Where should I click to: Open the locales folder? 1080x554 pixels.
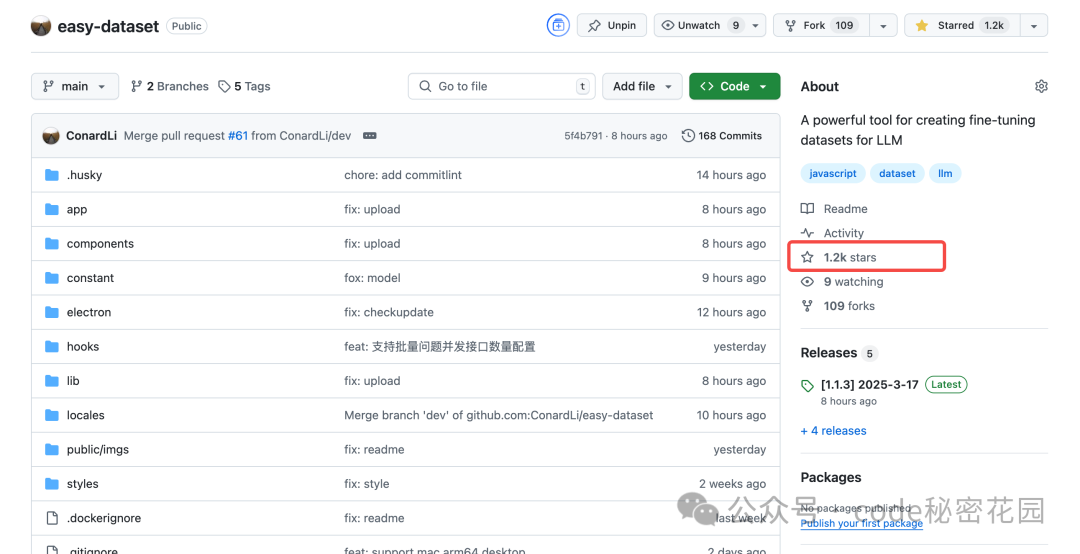click(x=85, y=416)
